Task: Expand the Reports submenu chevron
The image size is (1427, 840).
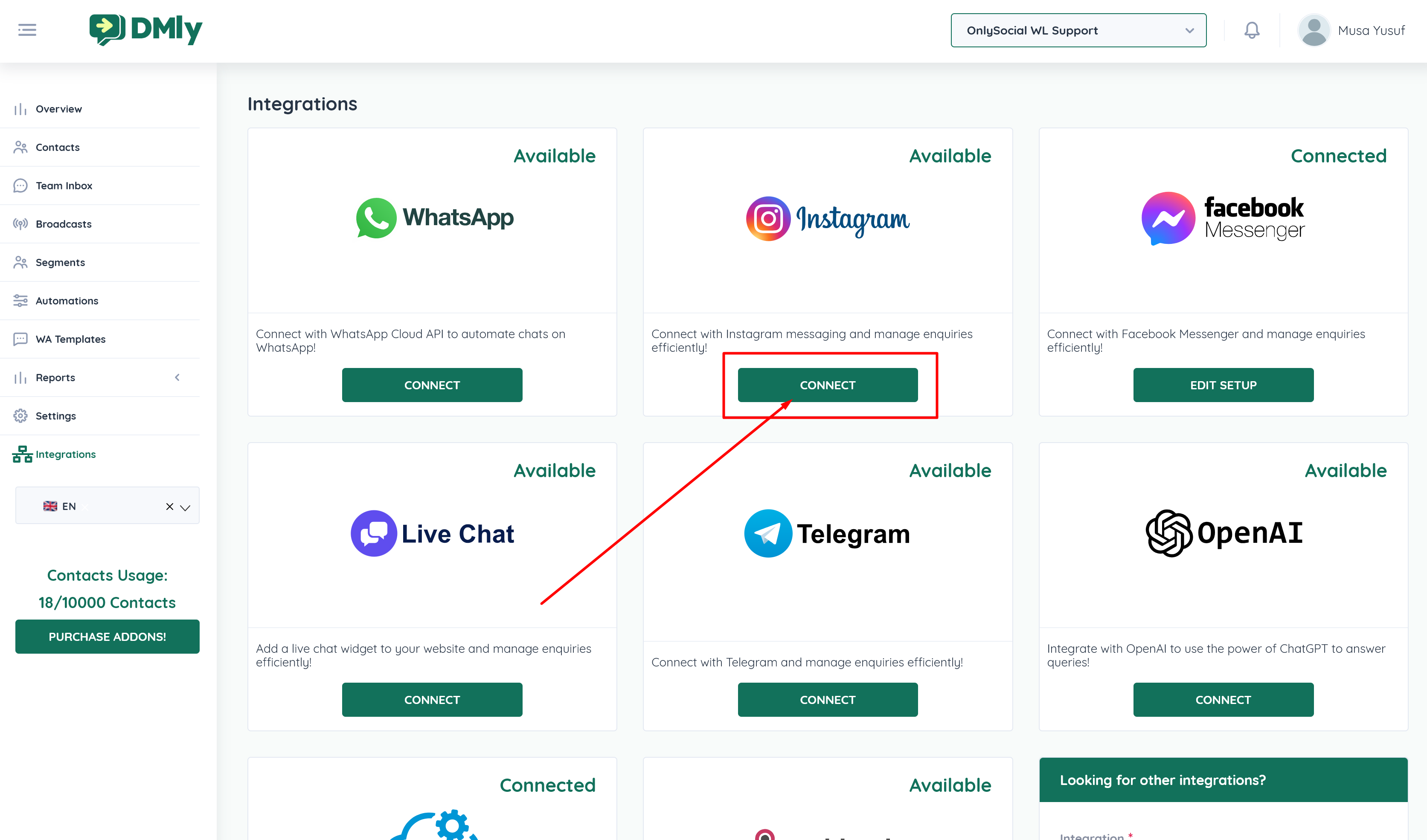Action: [x=177, y=377]
